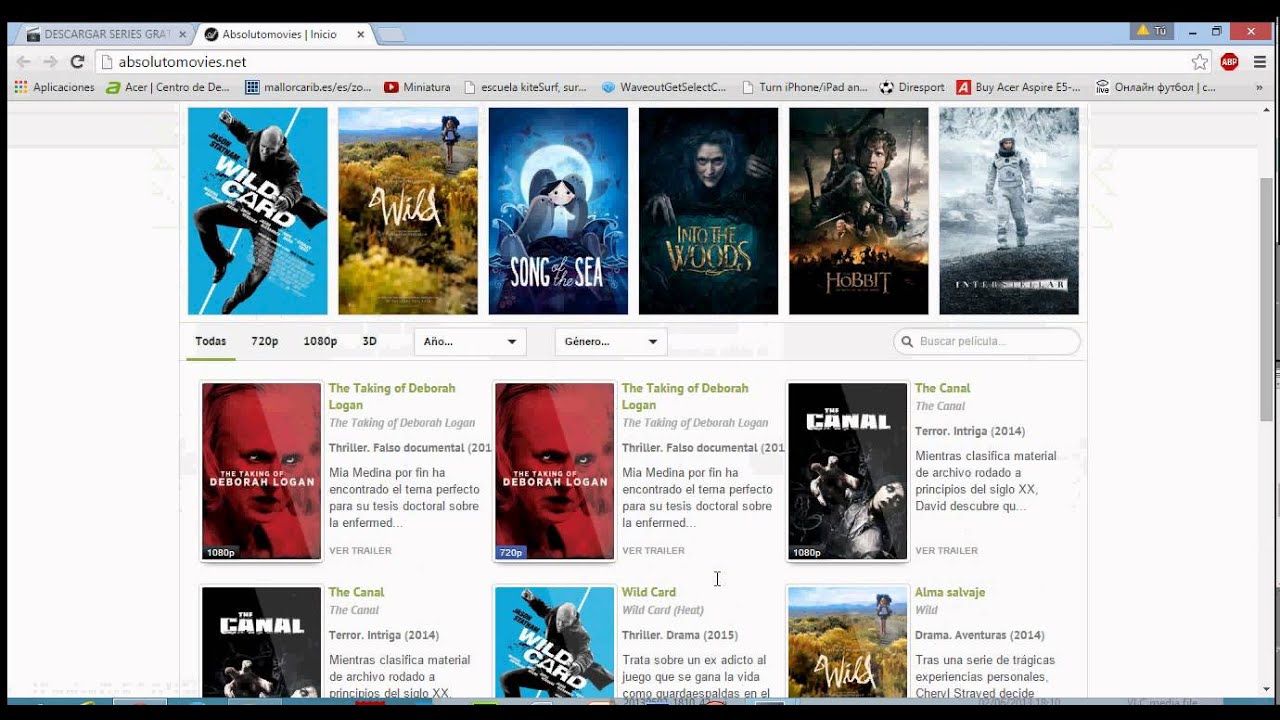
Task: Open Deborah Logan 1080p poster thumbnail
Action: pyautogui.click(x=261, y=471)
